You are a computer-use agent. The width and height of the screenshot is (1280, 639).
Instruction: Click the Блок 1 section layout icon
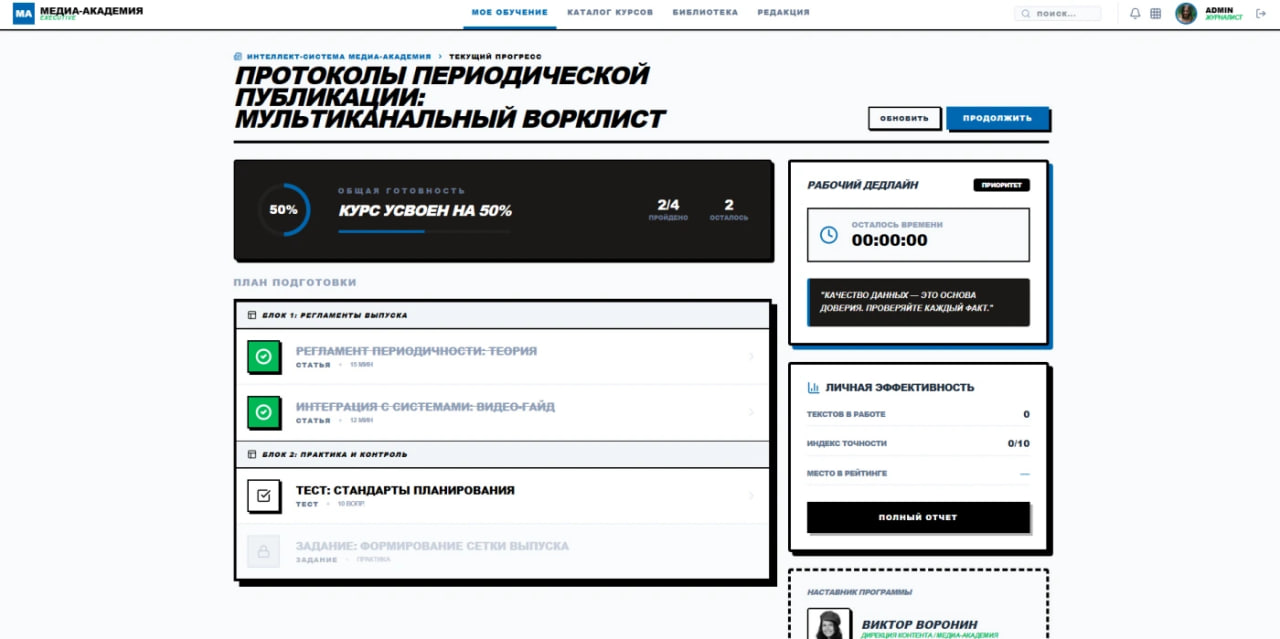click(252, 315)
